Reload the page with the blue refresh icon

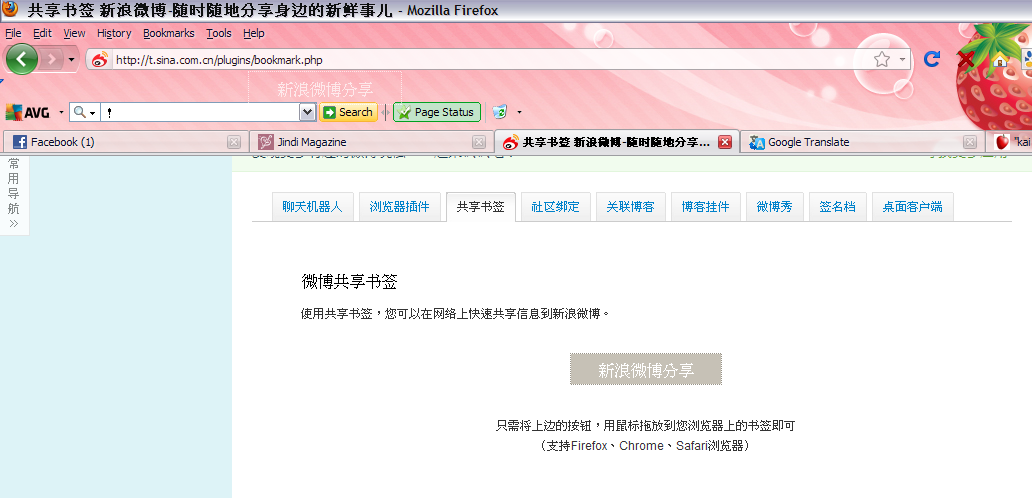coord(931,59)
